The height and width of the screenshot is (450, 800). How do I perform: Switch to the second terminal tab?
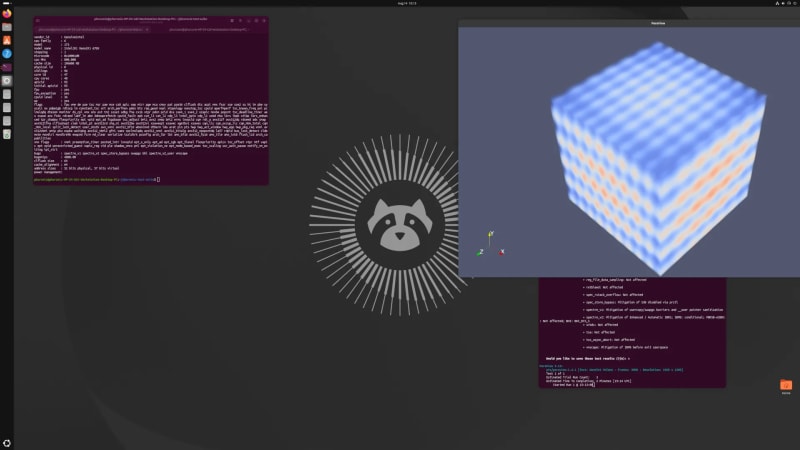point(209,30)
